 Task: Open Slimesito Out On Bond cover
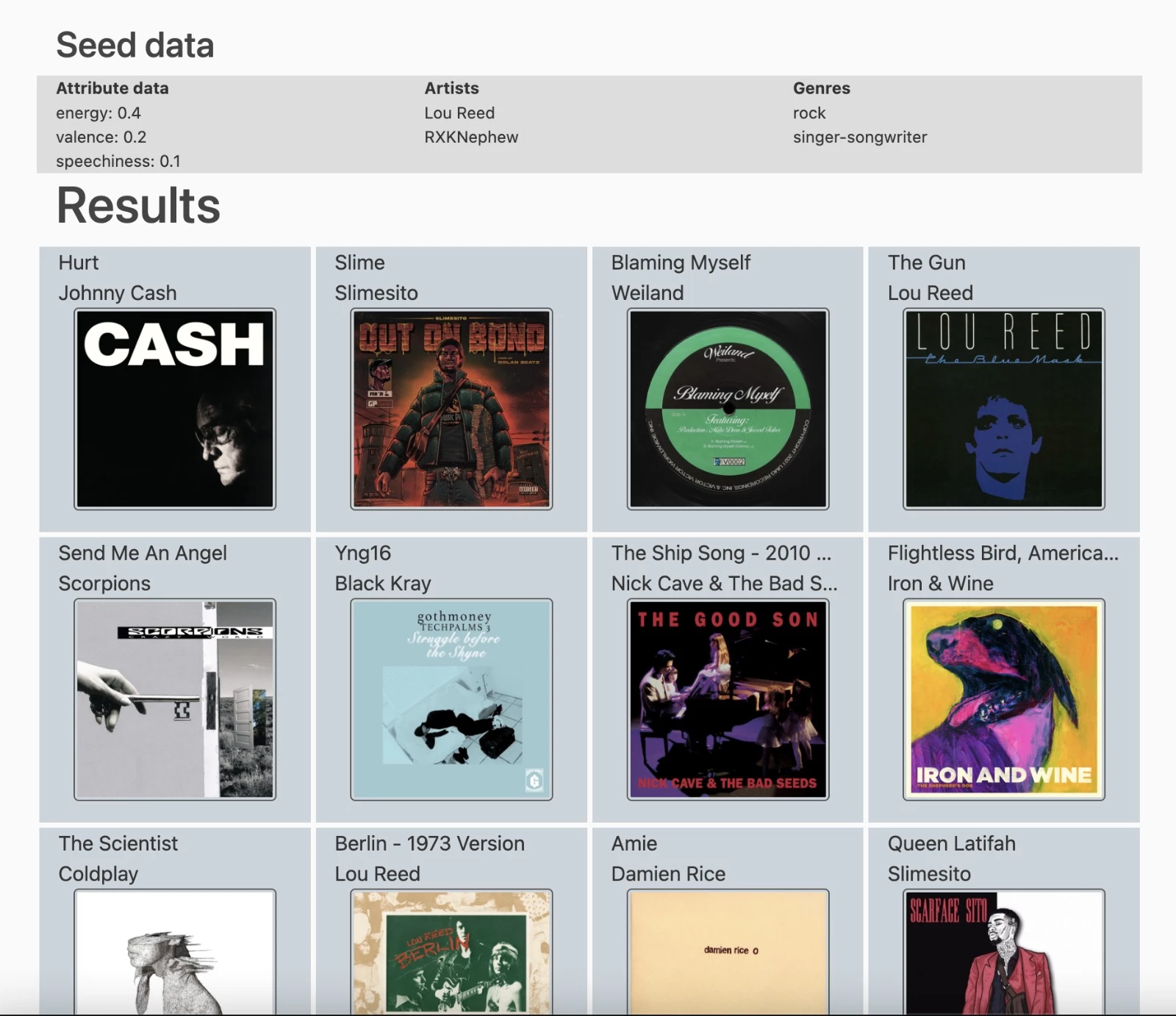pyautogui.click(x=451, y=409)
